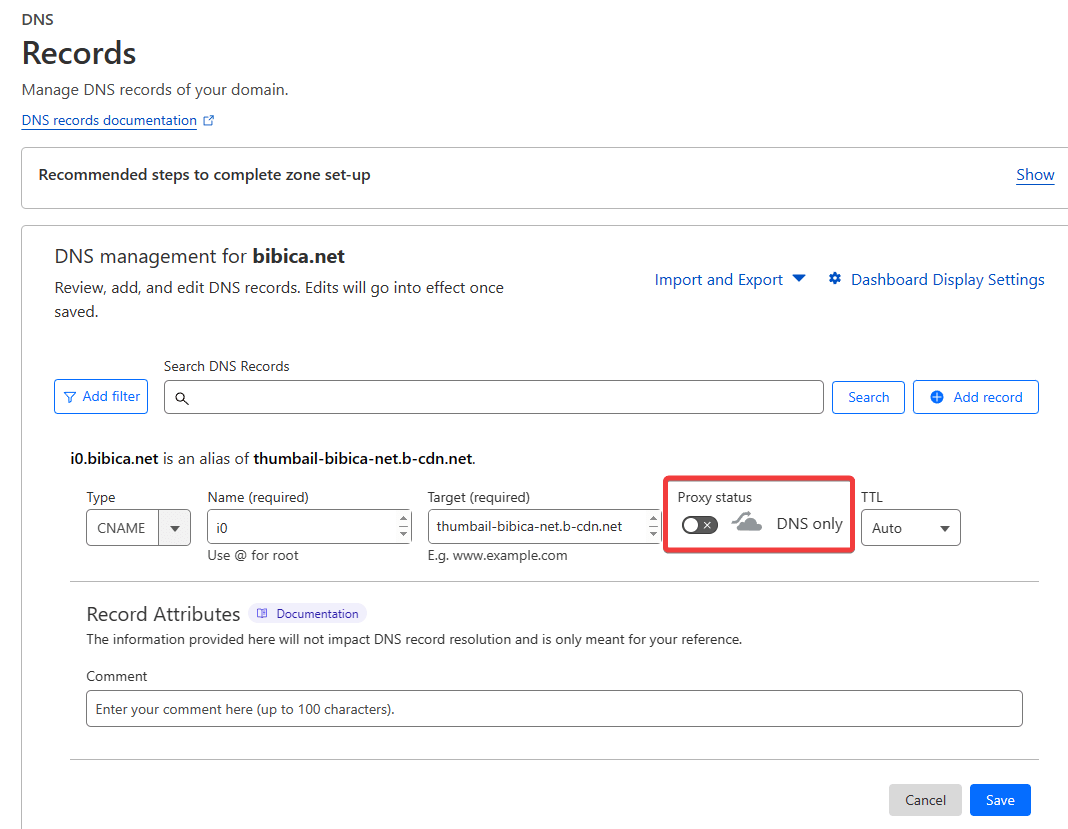Focus the Search DNS Records field
Viewport: 1068px width, 829px height.
pyautogui.click(x=494, y=397)
